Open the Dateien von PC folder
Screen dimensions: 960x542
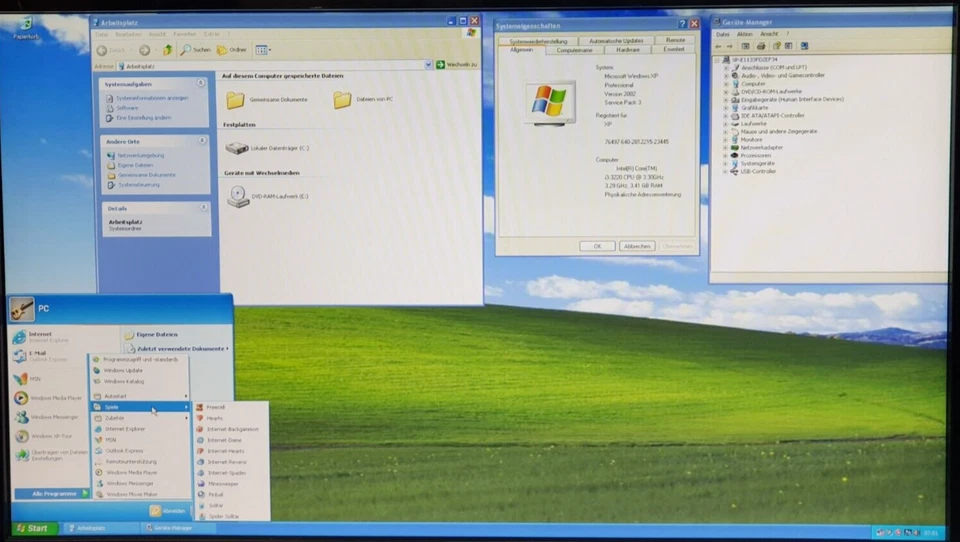point(364,99)
